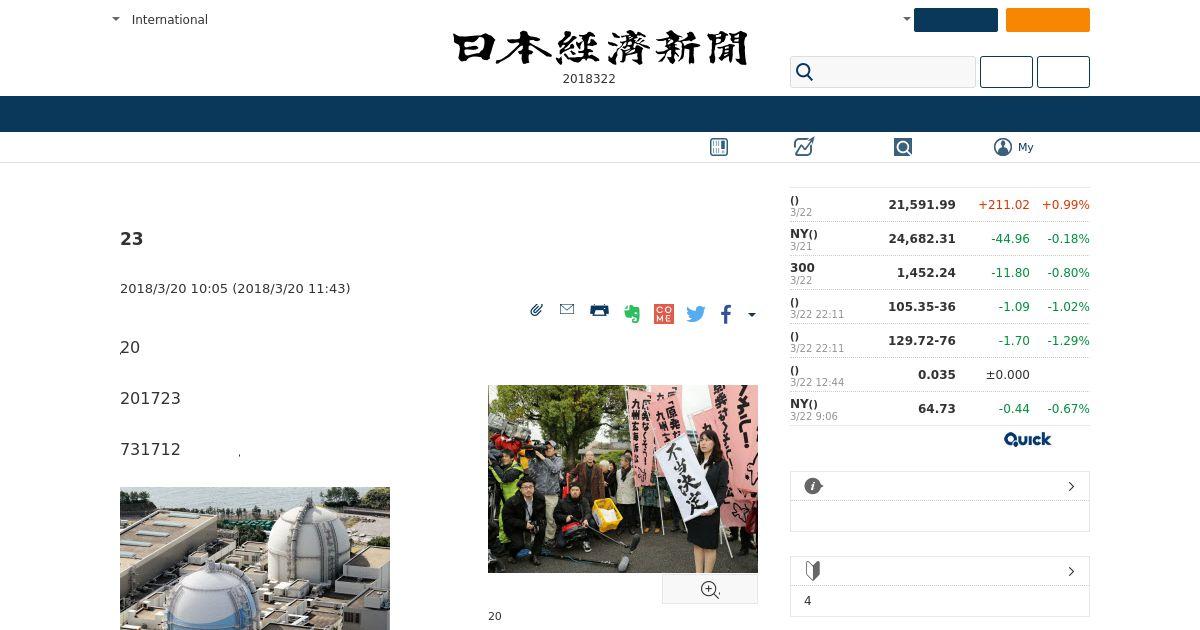This screenshot has width=1200, height=630.
Task: Share the article on Twitter
Action: click(696, 314)
